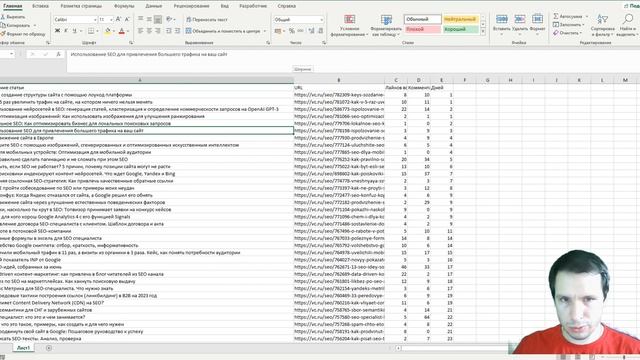Align text right icon

158,31
